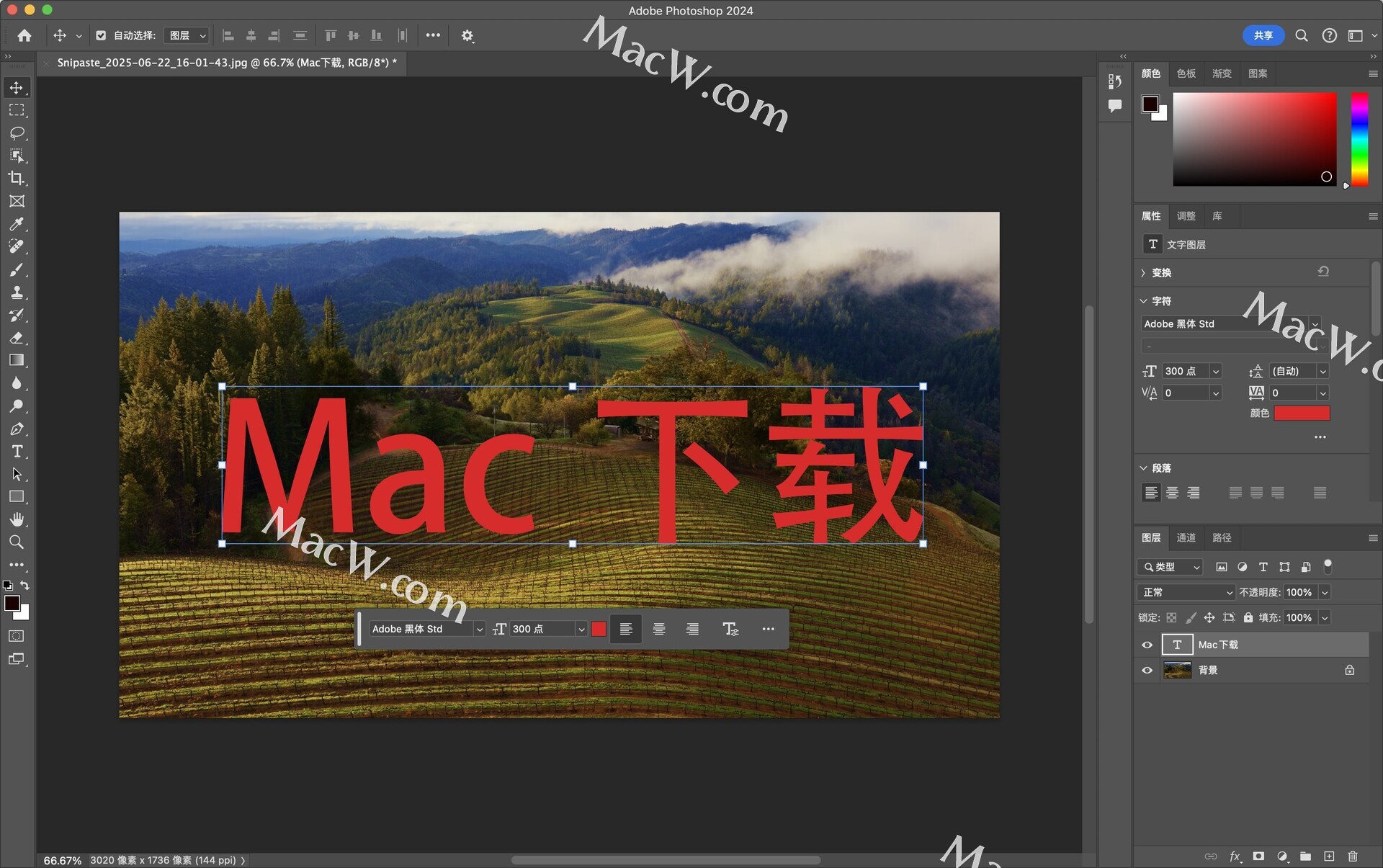Image resolution: width=1383 pixels, height=868 pixels.
Task: Click the zoom level field 66.67%
Action: (x=63, y=860)
